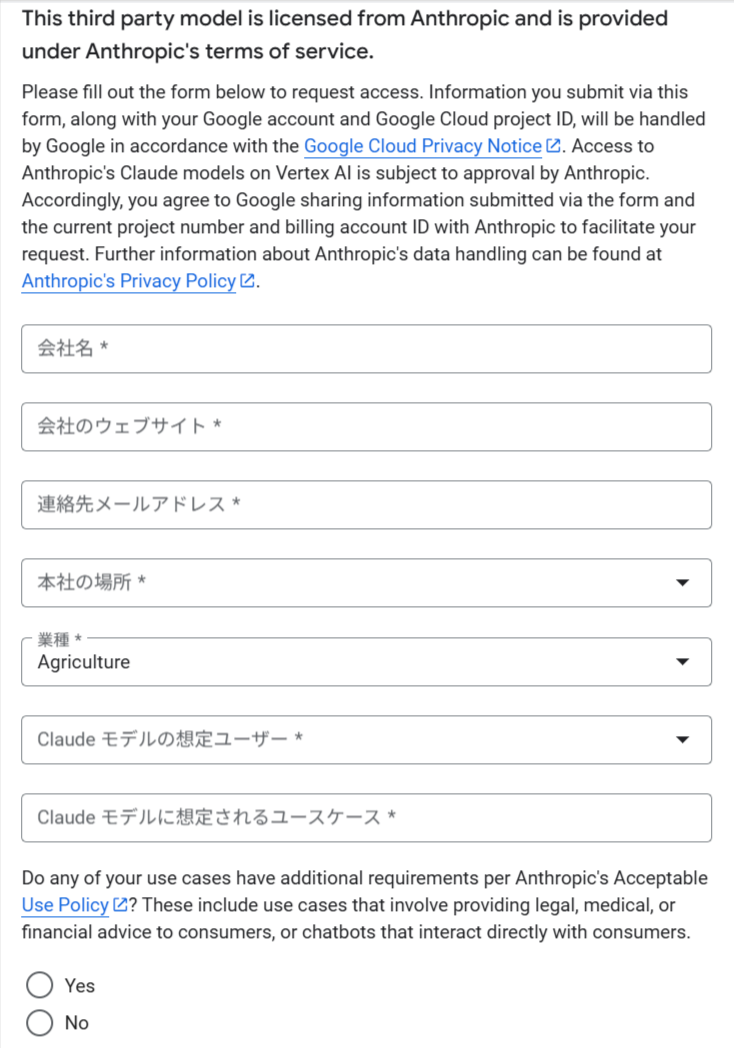
Task: Click arrow icon of 想定ユーザー dropdown
Action: click(x=683, y=740)
